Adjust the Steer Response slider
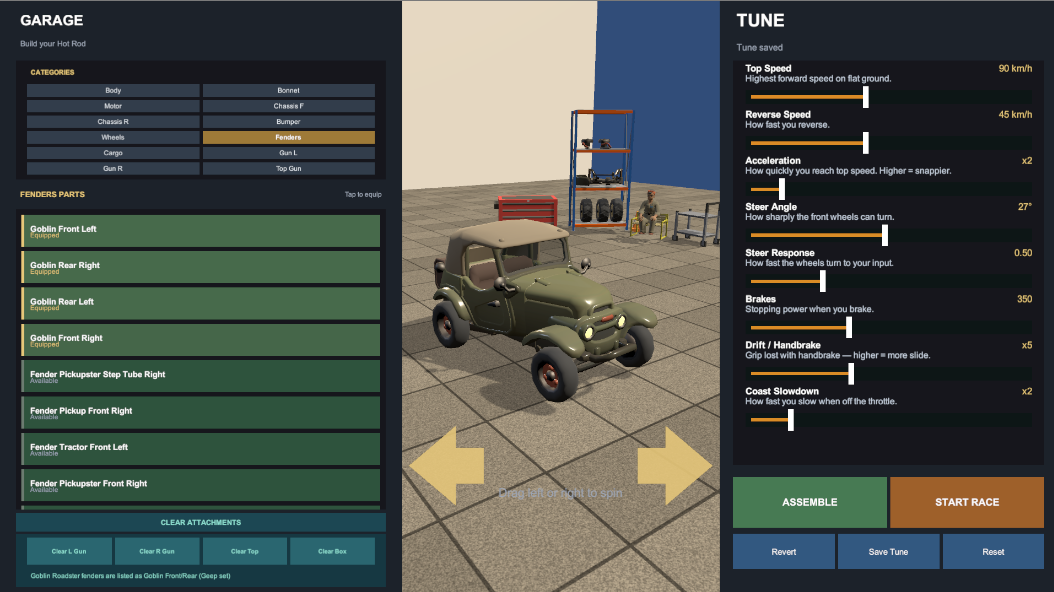 click(891, 282)
